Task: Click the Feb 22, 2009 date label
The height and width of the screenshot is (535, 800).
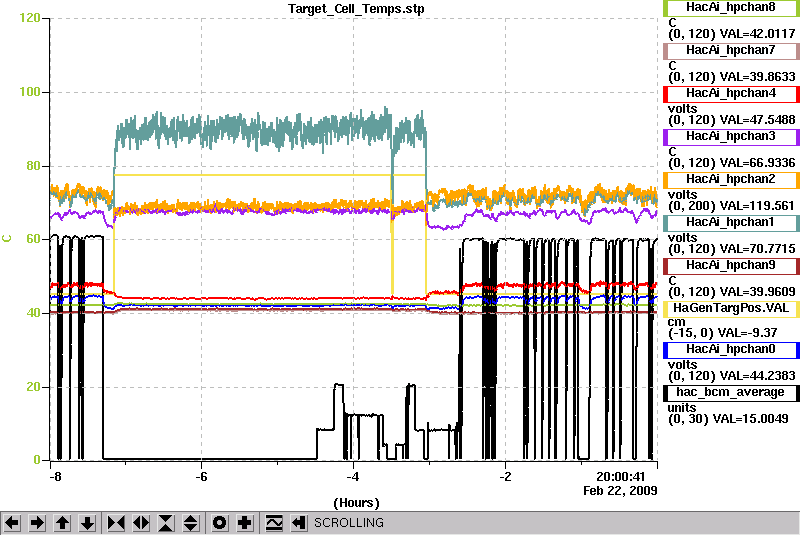Action: (620, 491)
